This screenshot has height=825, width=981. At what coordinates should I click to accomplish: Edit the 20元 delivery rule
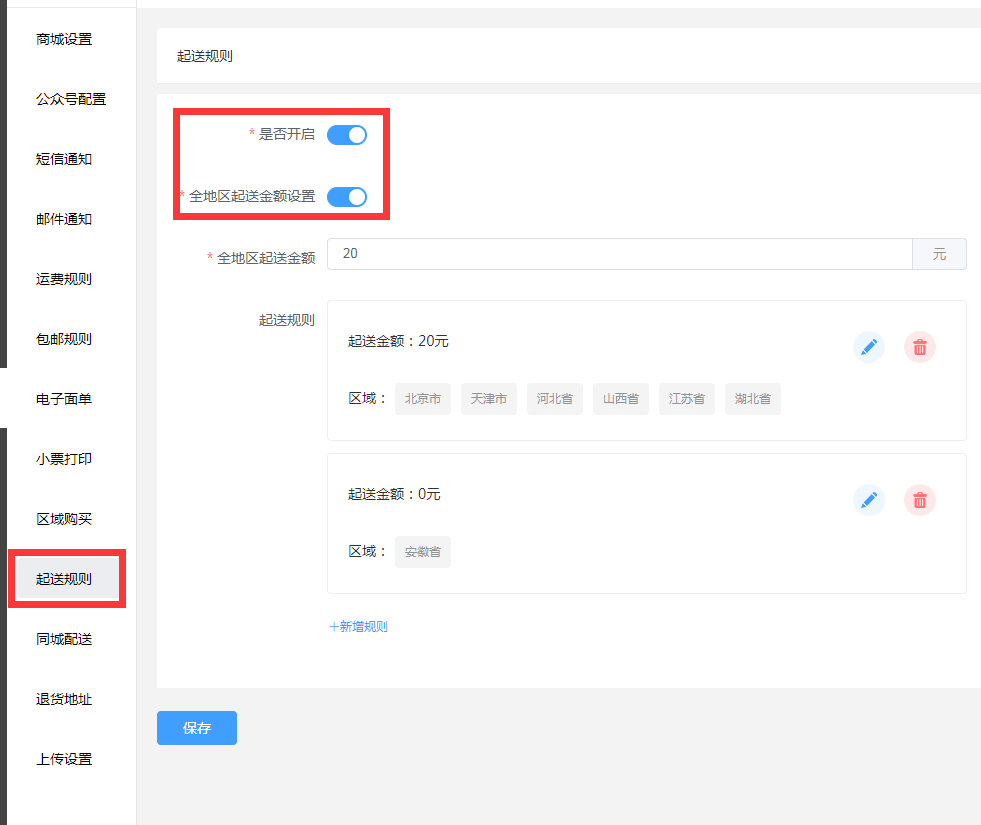point(868,347)
